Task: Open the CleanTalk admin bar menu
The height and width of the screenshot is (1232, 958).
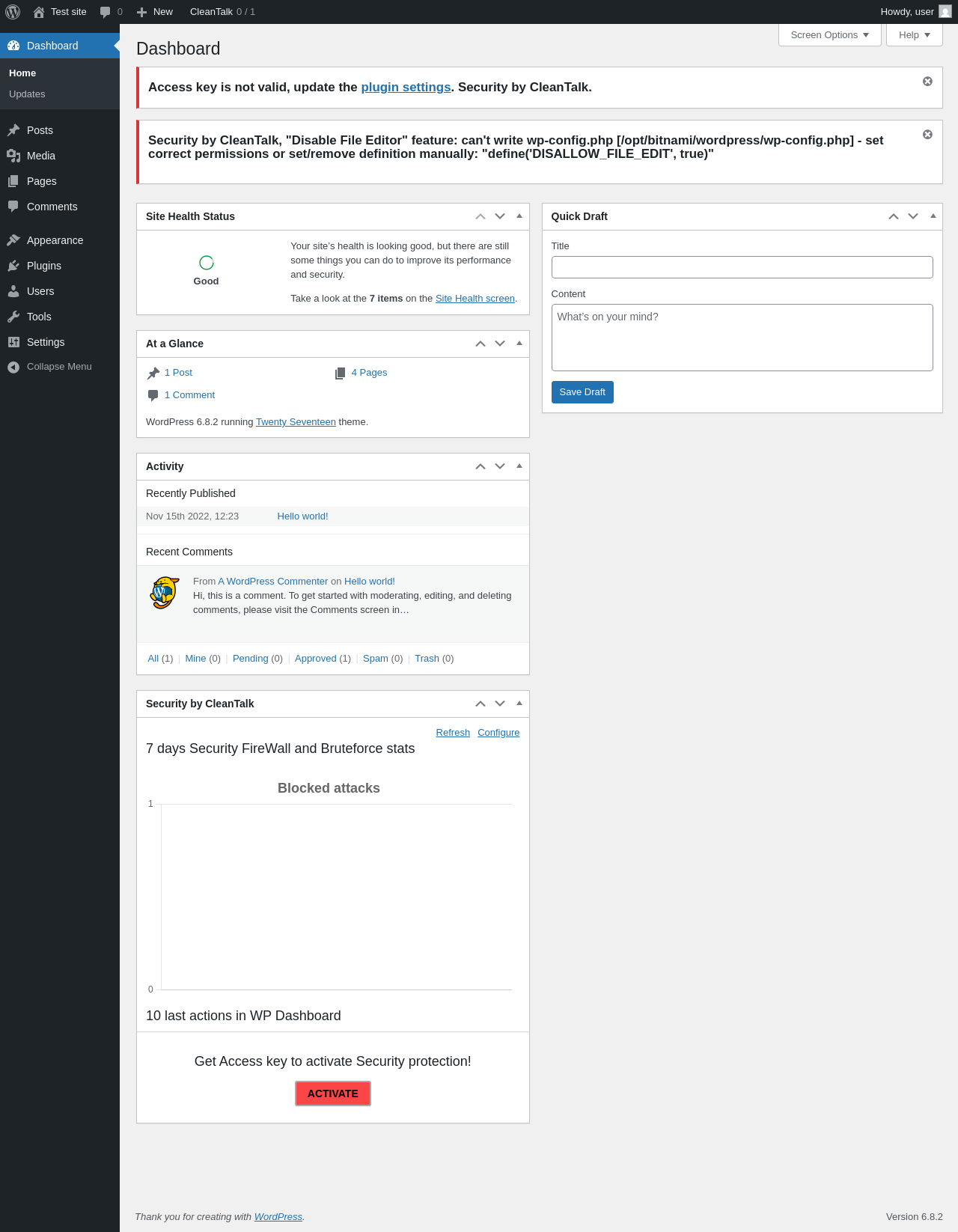Action: (x=222, y=12)
